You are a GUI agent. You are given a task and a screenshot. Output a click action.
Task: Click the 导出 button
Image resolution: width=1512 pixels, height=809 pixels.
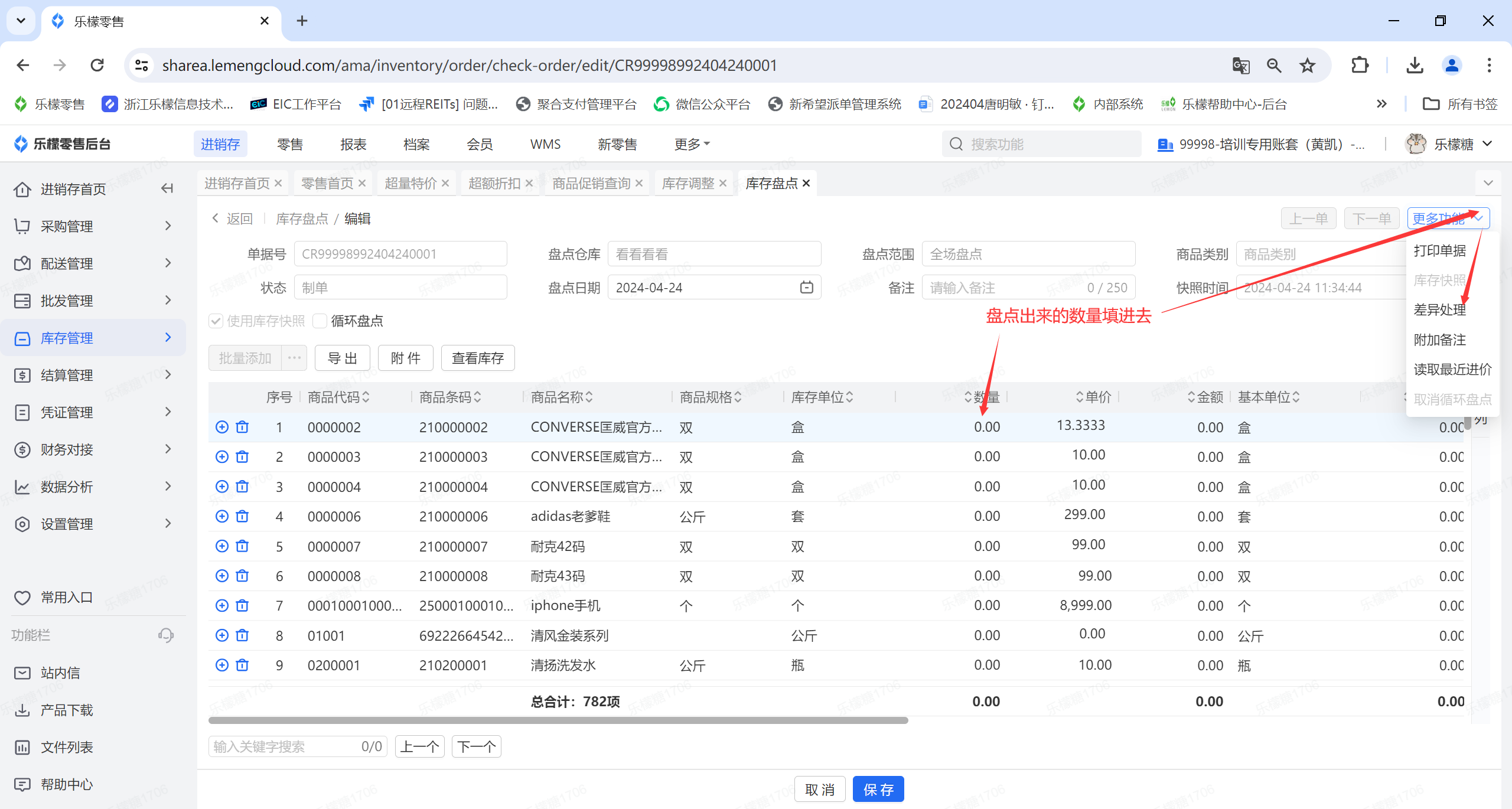tap(343, 358)
